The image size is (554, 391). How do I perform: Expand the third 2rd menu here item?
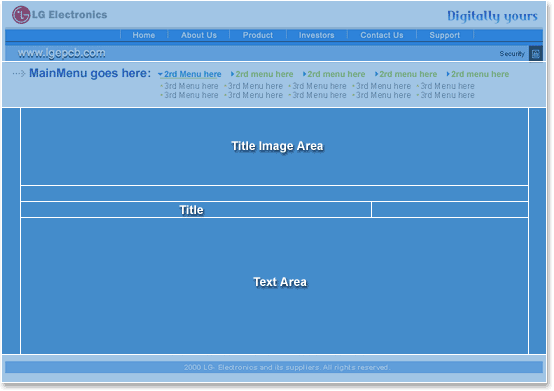334,74
